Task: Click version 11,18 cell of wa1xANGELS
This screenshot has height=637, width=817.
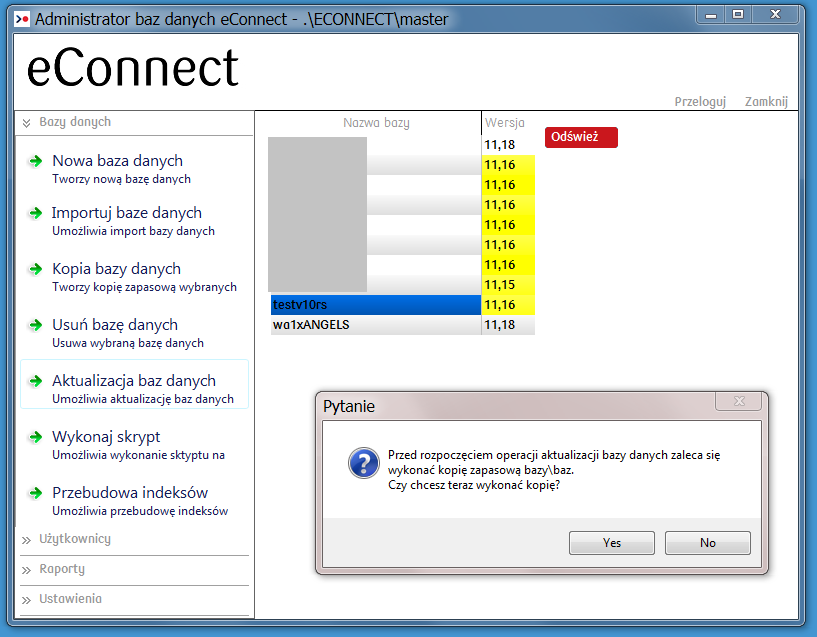Action: click(x=508, y=324)
